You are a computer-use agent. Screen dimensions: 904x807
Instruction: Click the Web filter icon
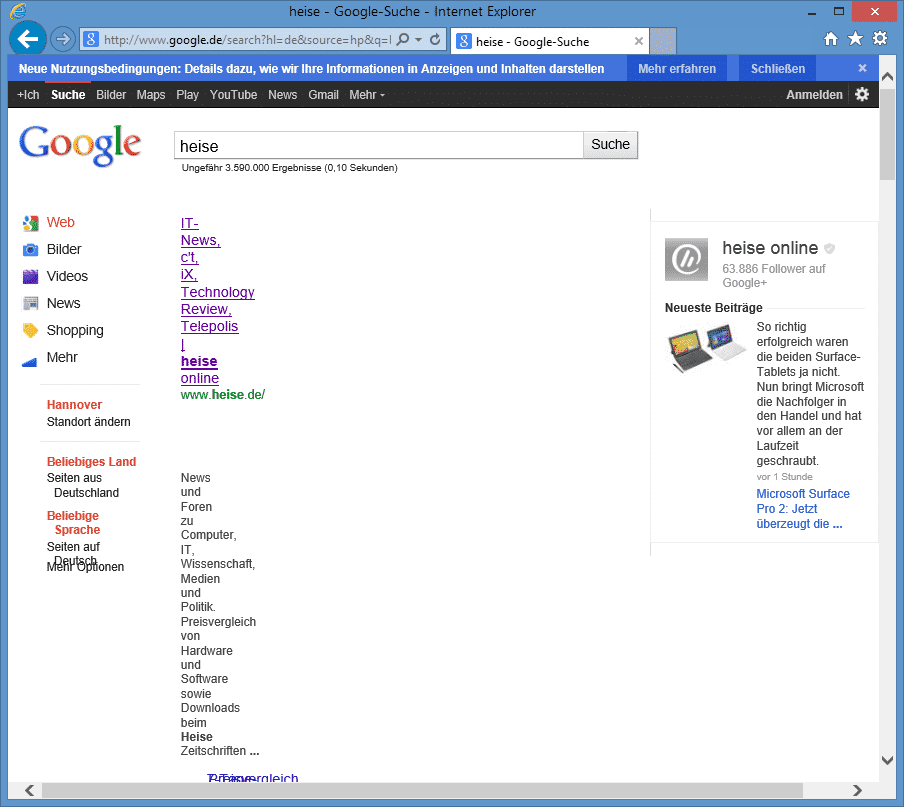coord(31,223)
